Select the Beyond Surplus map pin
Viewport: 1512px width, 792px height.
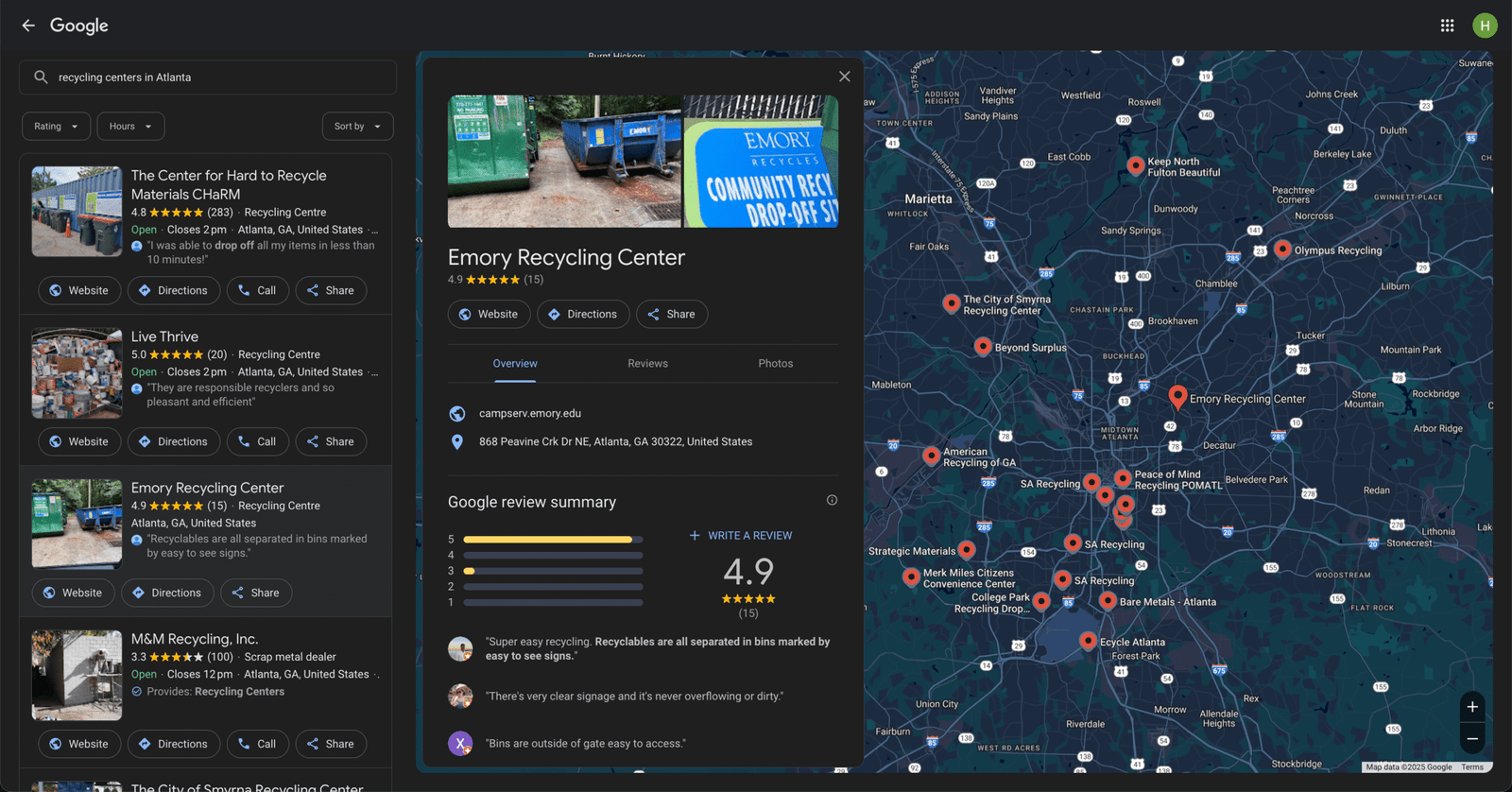[x=983, y=347]
